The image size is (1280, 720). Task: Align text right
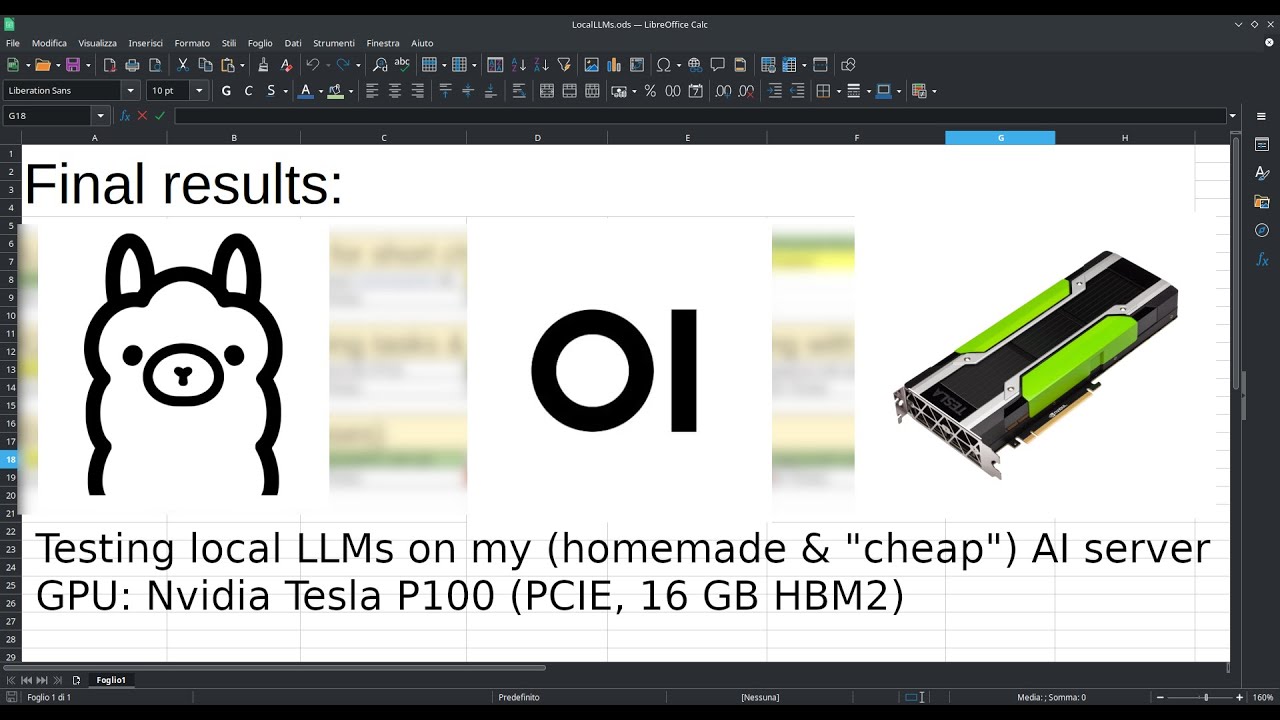[418, 91]
